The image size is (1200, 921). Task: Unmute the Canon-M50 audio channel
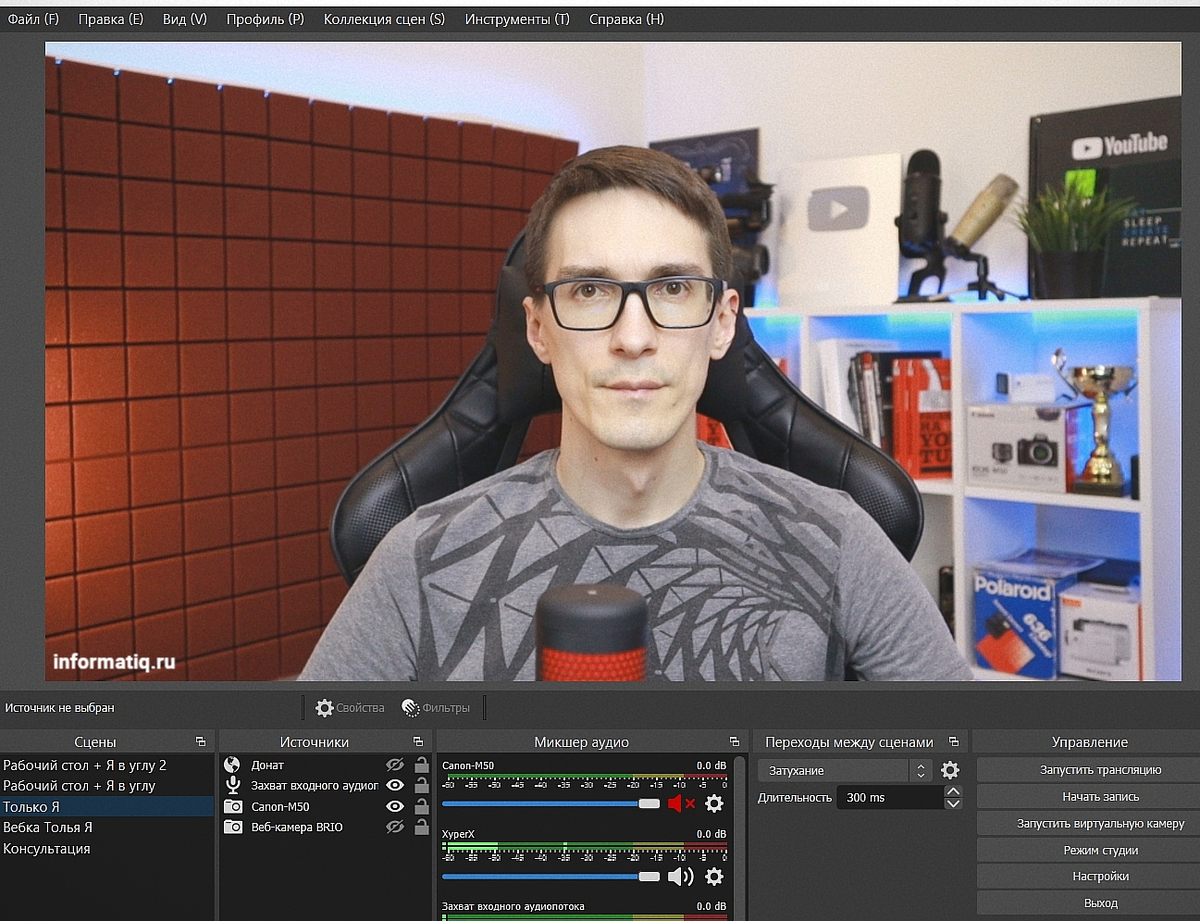point(681,803)
